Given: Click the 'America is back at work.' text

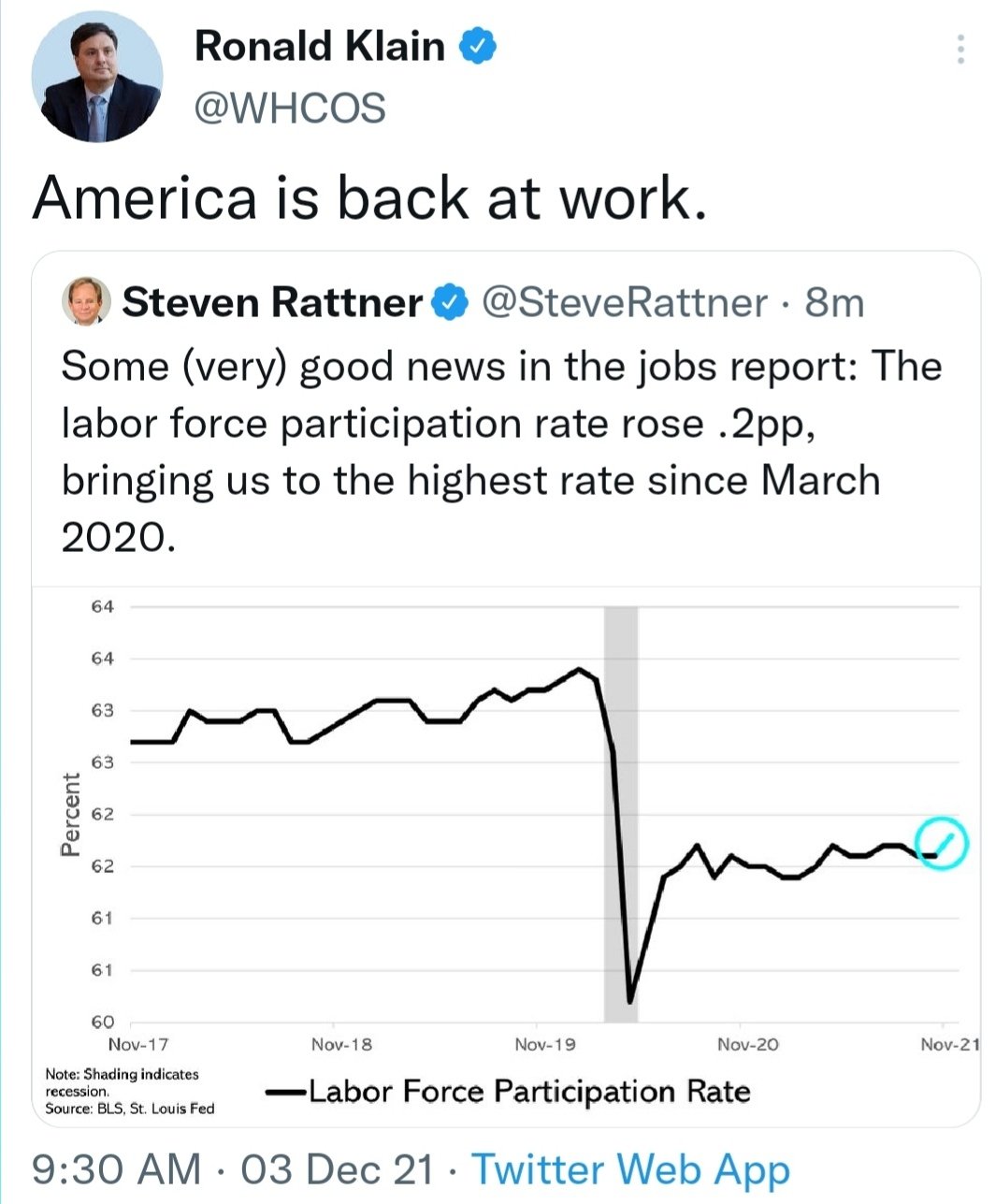Looking at the screenshot, I should 369,197.
